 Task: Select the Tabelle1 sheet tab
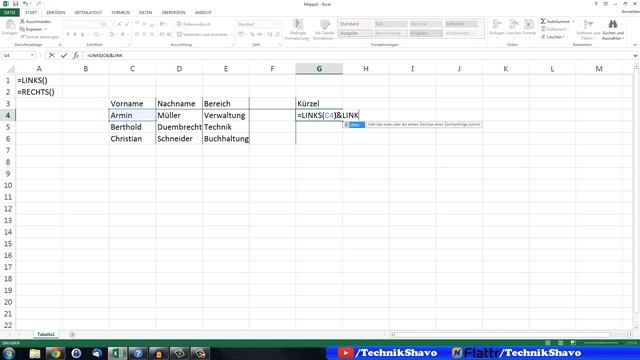click(x=46, y=334)
